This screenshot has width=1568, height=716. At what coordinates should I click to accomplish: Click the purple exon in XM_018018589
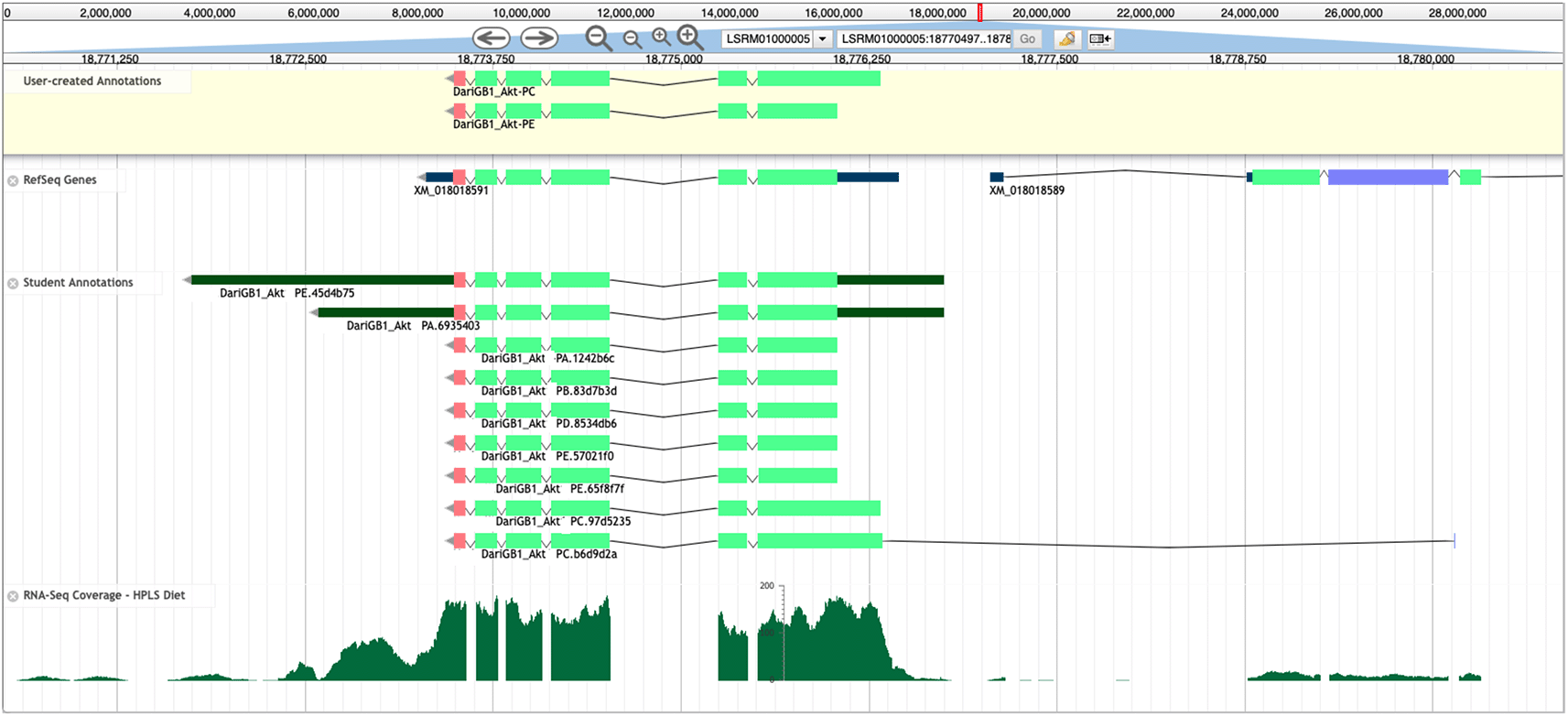(x=1388, y=177)
